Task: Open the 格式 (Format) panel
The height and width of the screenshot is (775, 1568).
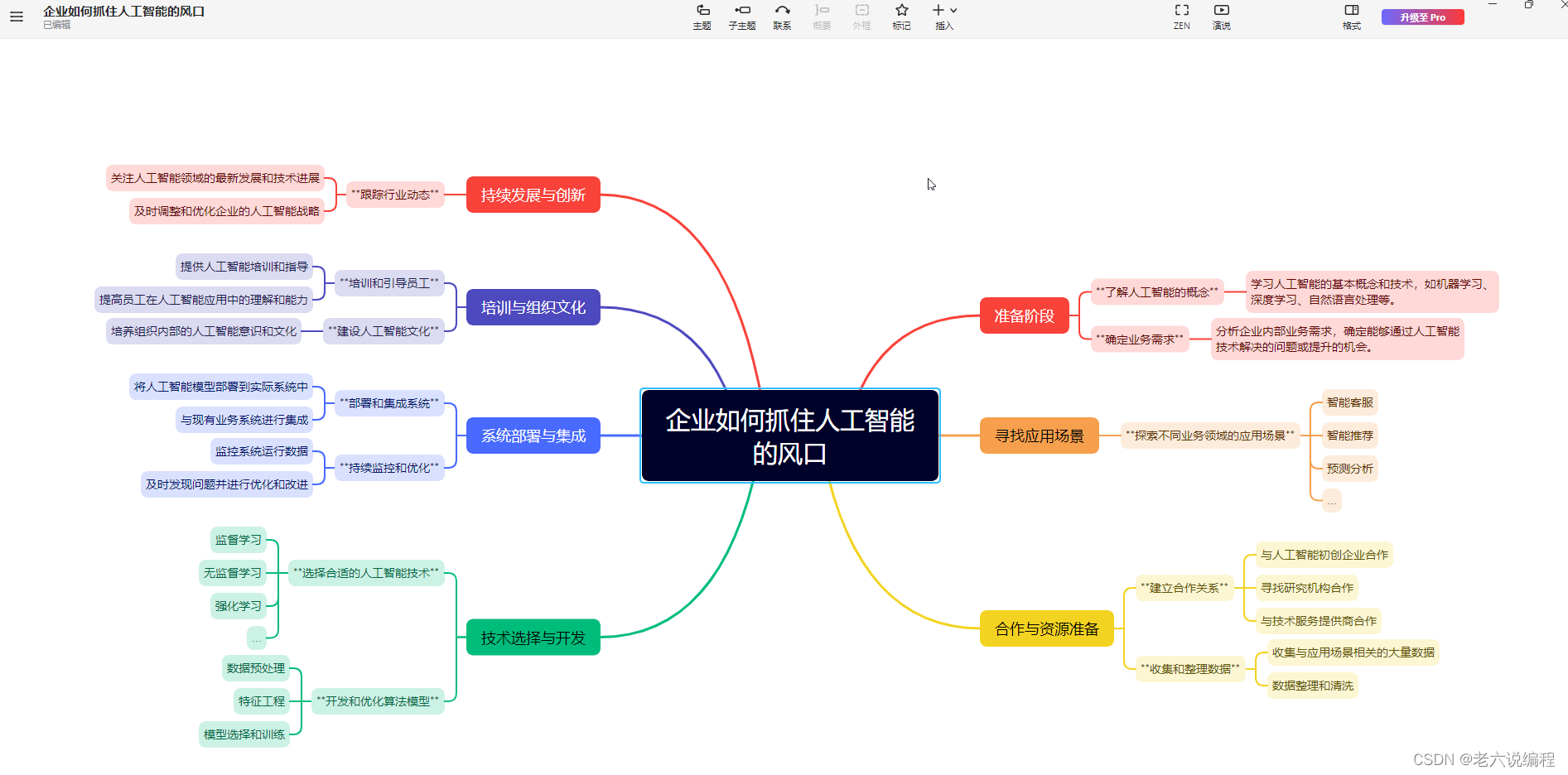Action: (1352, 17)
